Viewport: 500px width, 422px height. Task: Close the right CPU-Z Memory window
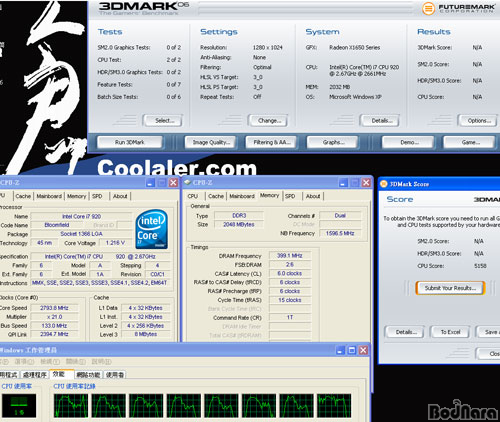366,182
